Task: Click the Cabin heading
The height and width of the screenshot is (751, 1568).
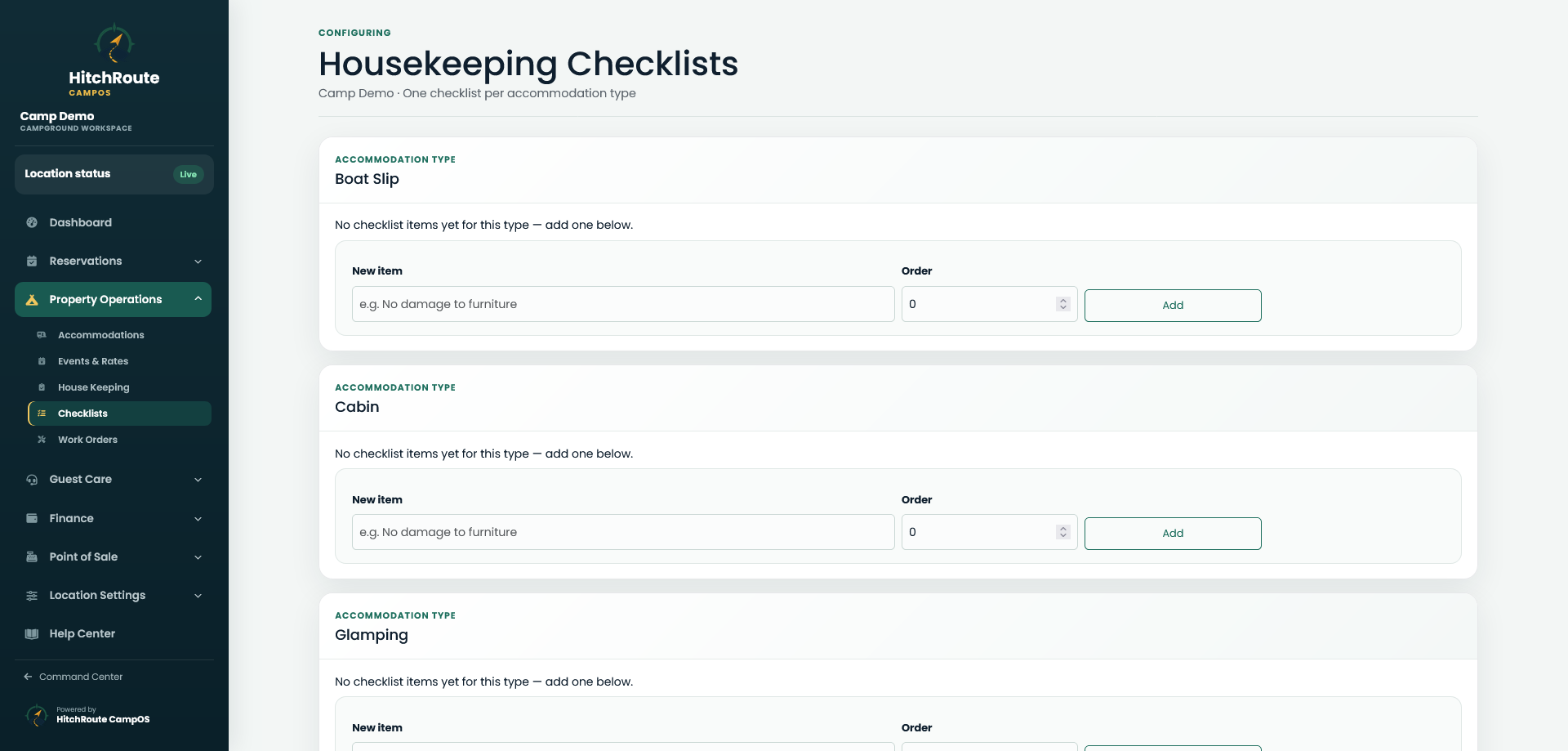Action: pyautogui.click(x=357, y=407)
